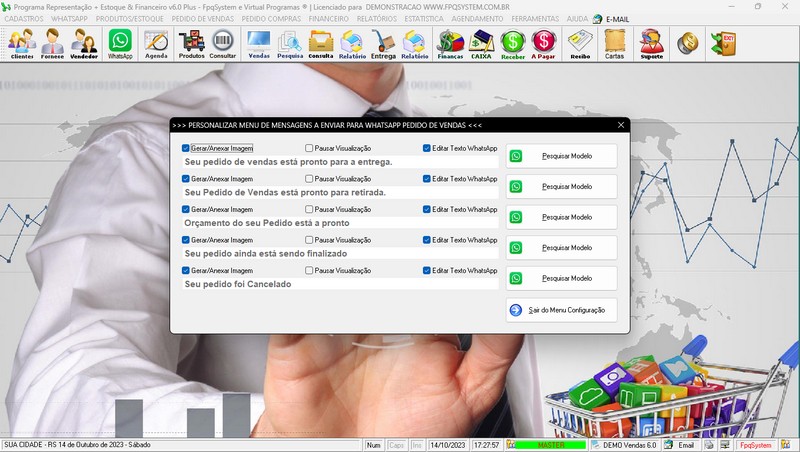
Task: Open the FERRAMENTAS menu
Action: (x=535, y=19)
